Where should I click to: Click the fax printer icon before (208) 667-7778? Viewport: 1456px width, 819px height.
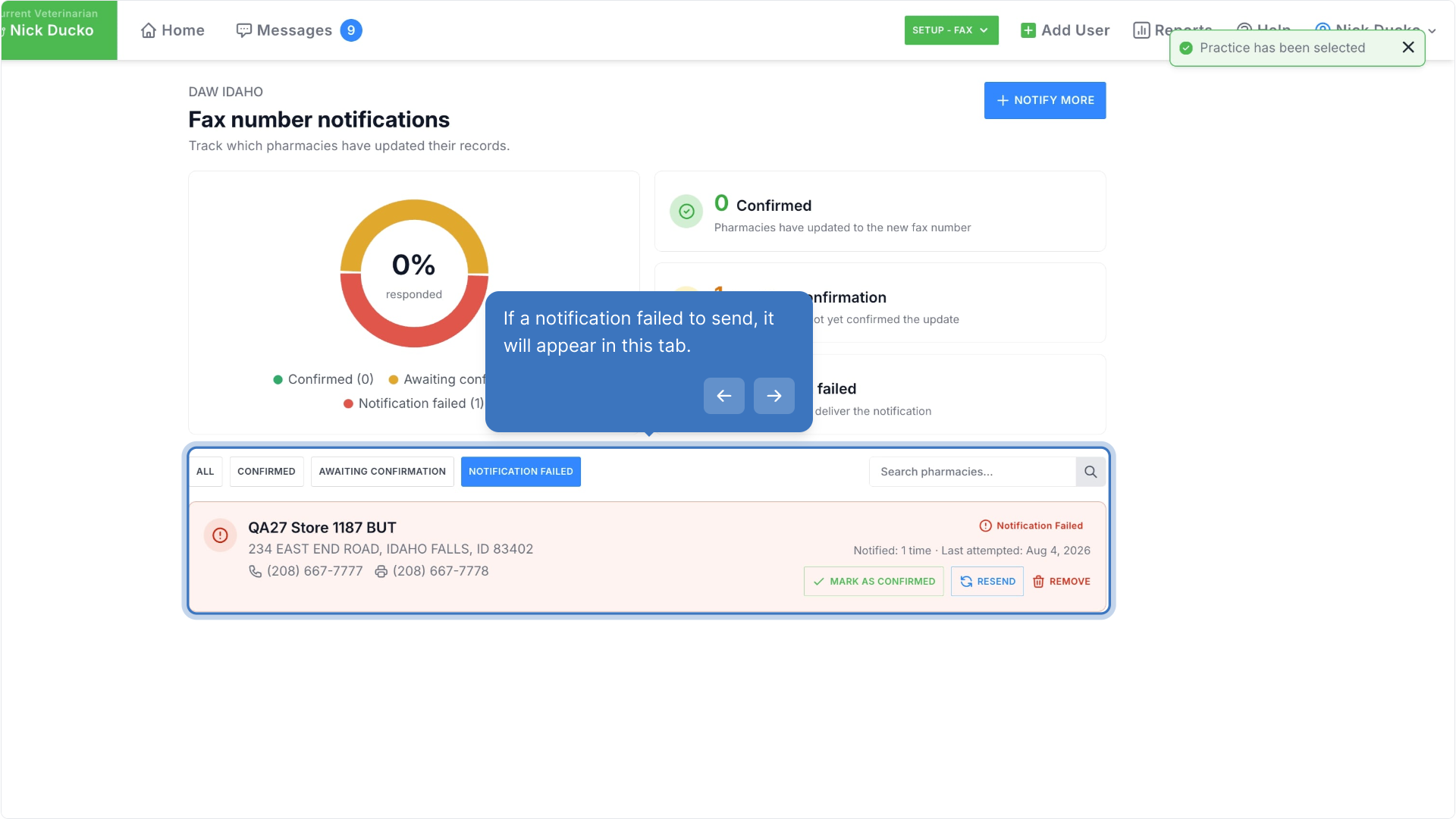(x=381, y=571)
